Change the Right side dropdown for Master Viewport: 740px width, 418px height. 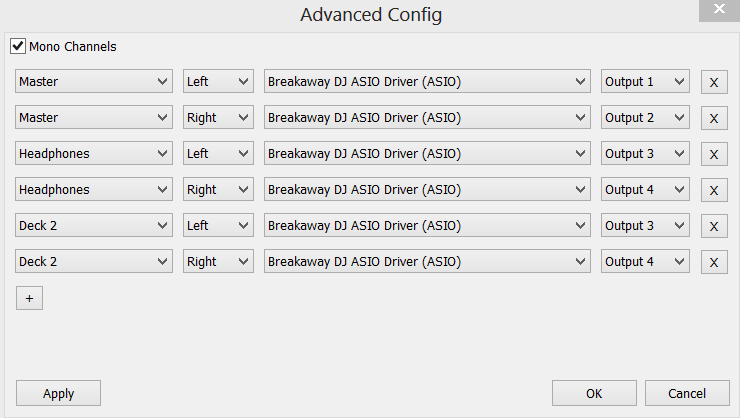(218, 118)
